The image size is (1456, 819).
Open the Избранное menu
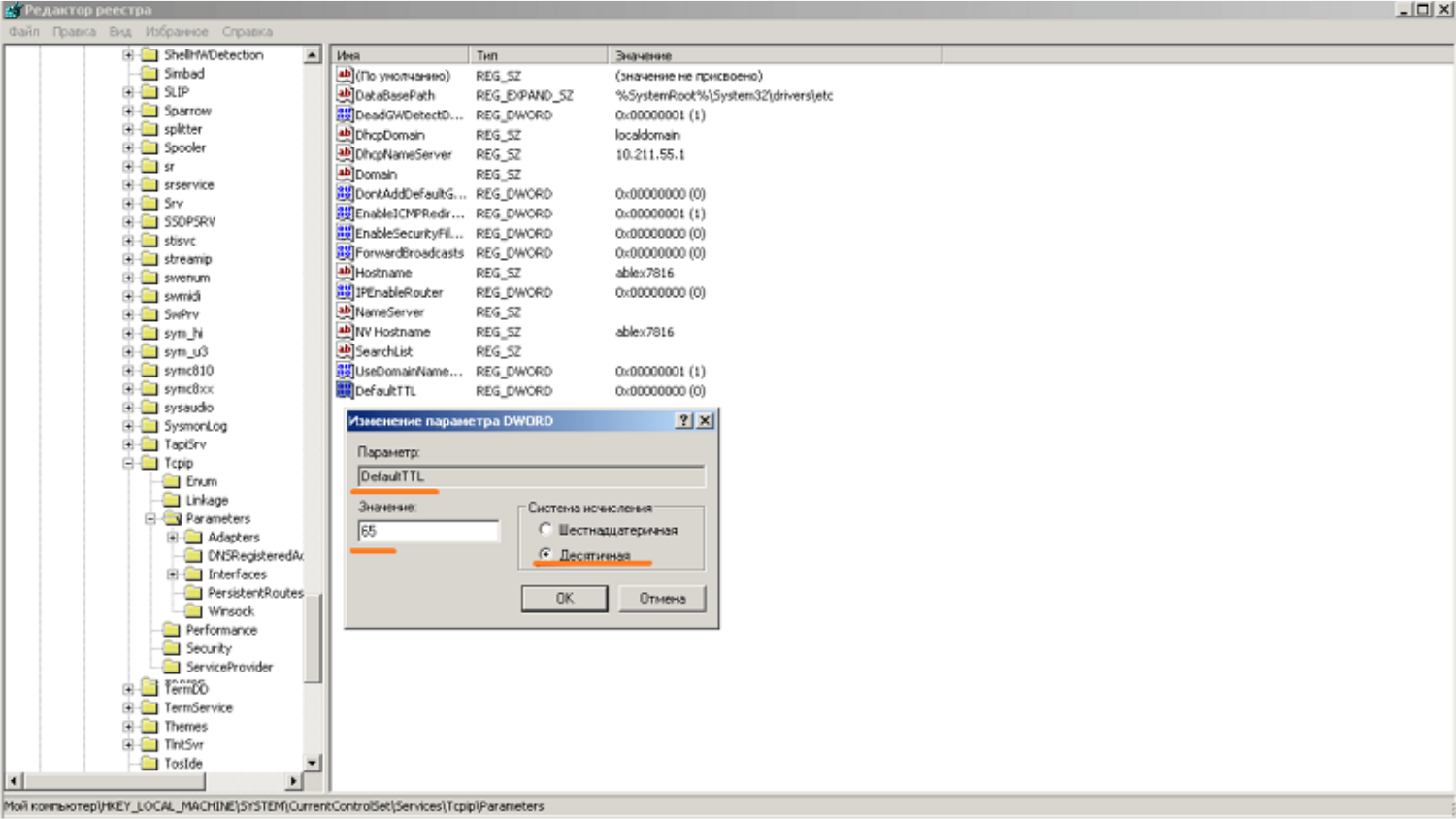[176, 31]
